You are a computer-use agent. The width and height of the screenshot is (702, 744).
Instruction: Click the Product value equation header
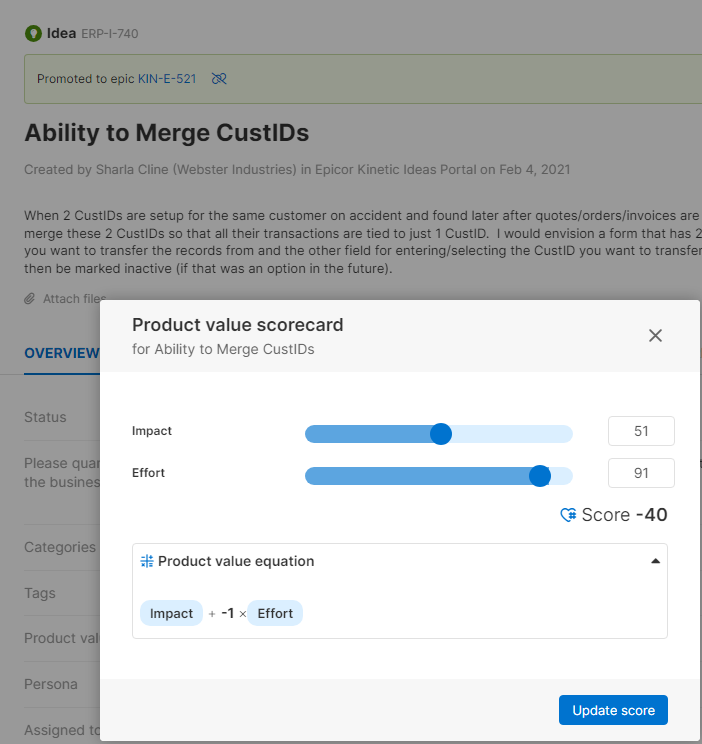pyautogui.click(x=236, y=561)
